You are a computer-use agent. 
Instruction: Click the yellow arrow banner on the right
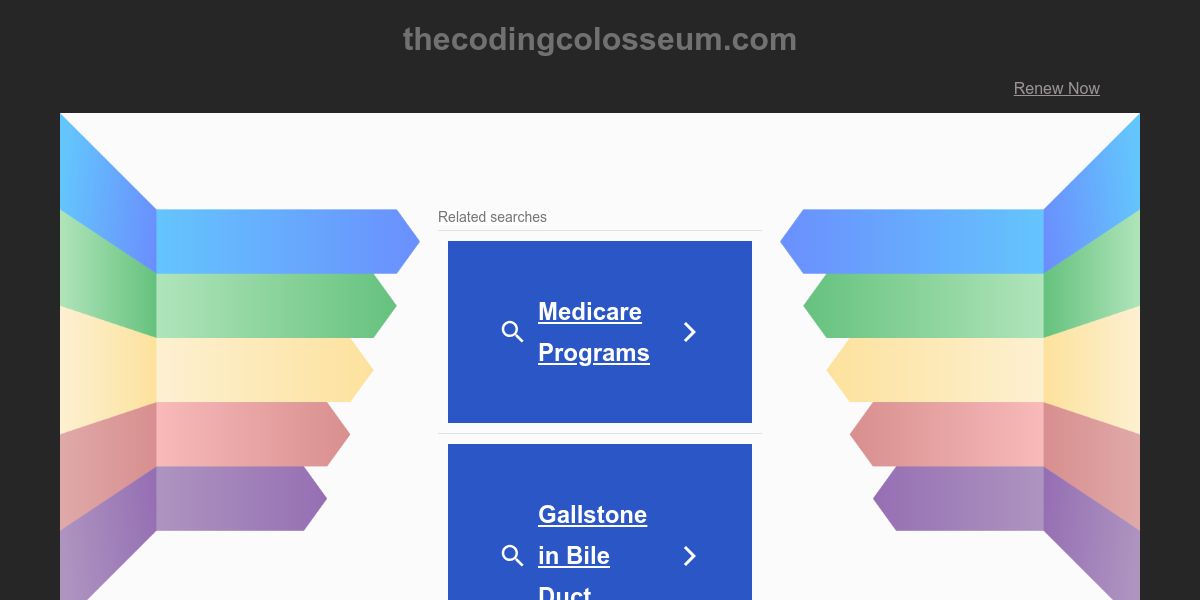(x=935, y=370)
